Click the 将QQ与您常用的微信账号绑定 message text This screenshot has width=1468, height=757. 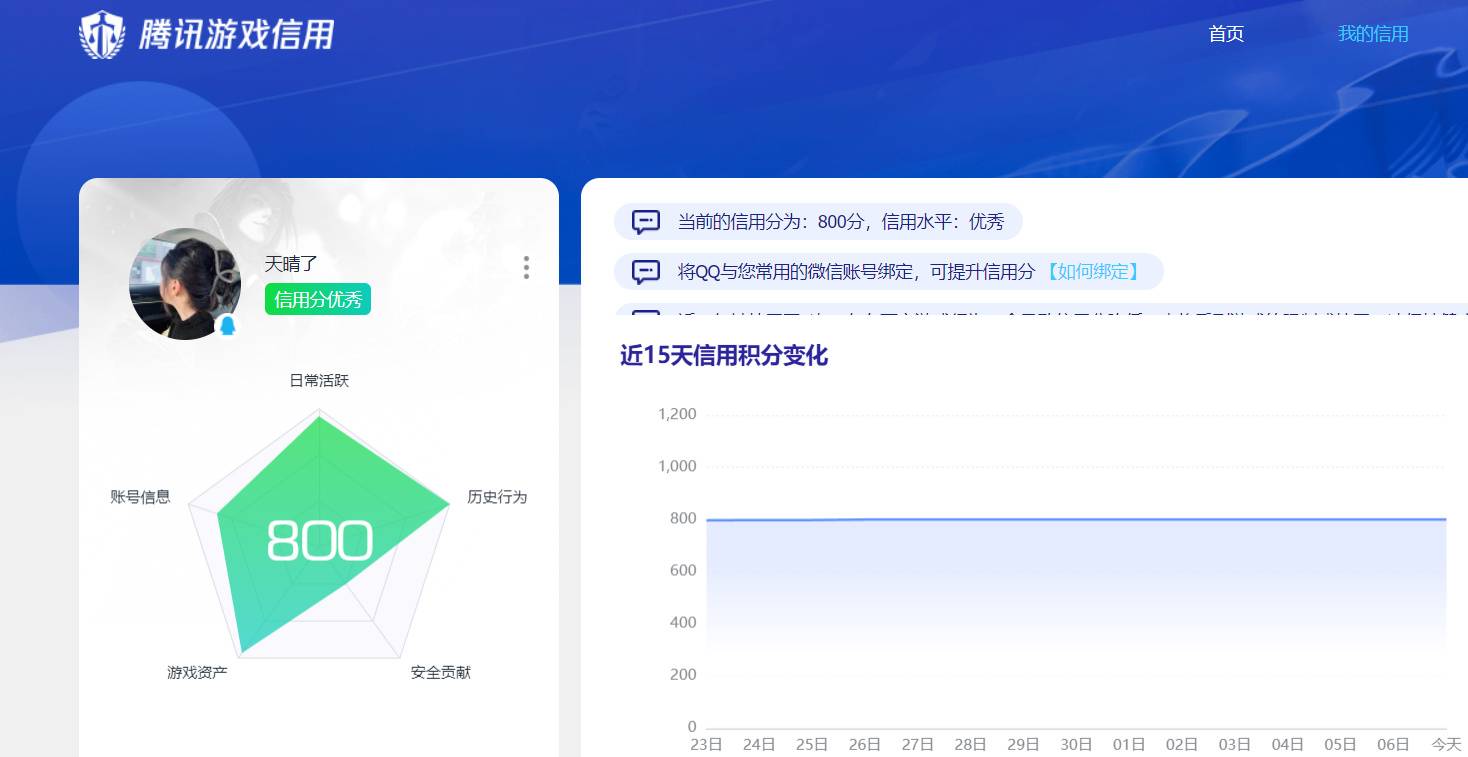tap(857, 271)
